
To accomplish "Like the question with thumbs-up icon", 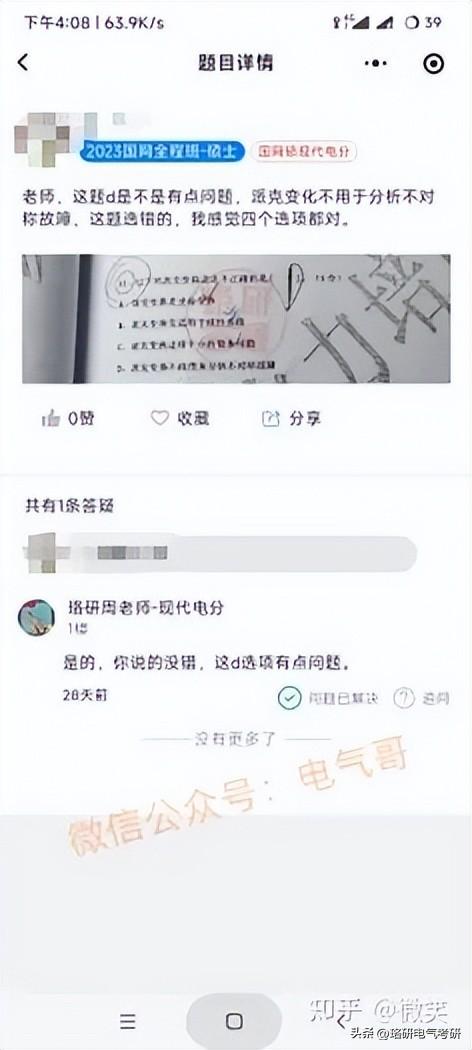I will point(51,419).
